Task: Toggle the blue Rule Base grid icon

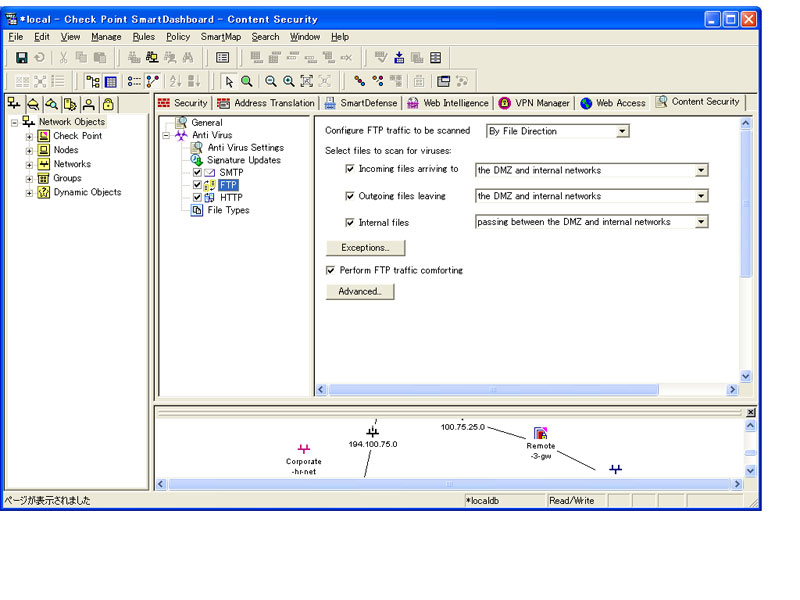Action: coord(110,81)
